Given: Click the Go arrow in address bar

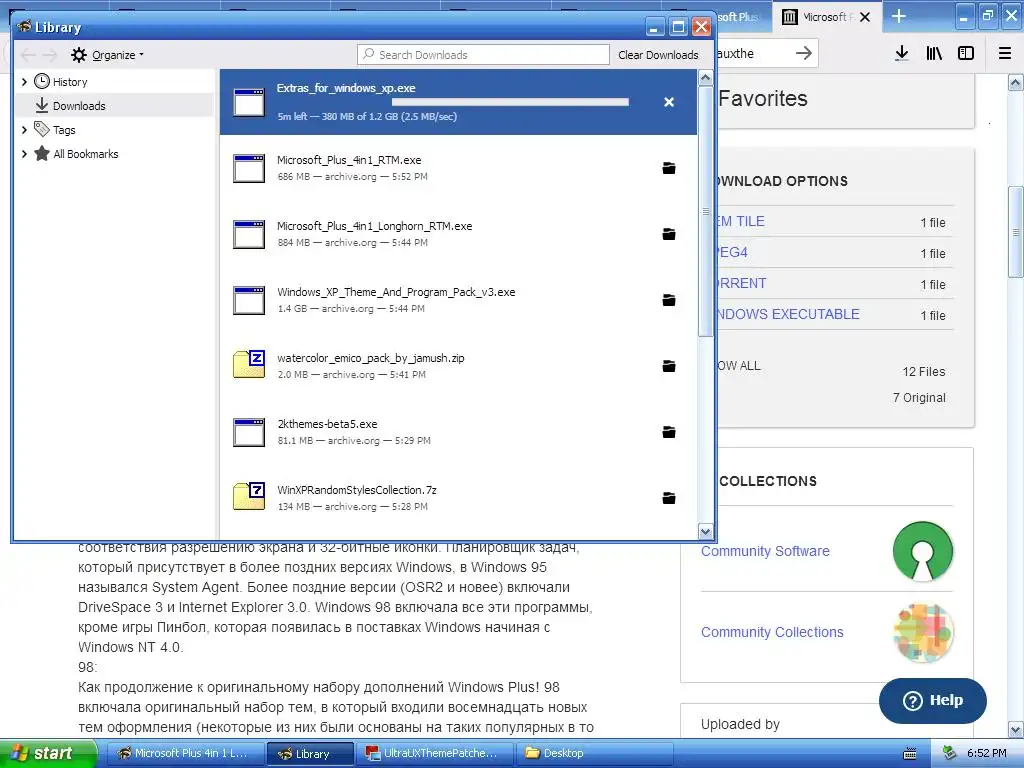Looking at the screenshot, I should click(x=804, y=53).
